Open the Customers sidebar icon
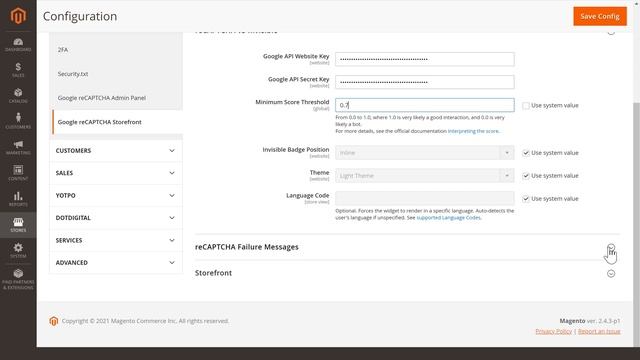 pyautogui.click(x=18, y=121)
